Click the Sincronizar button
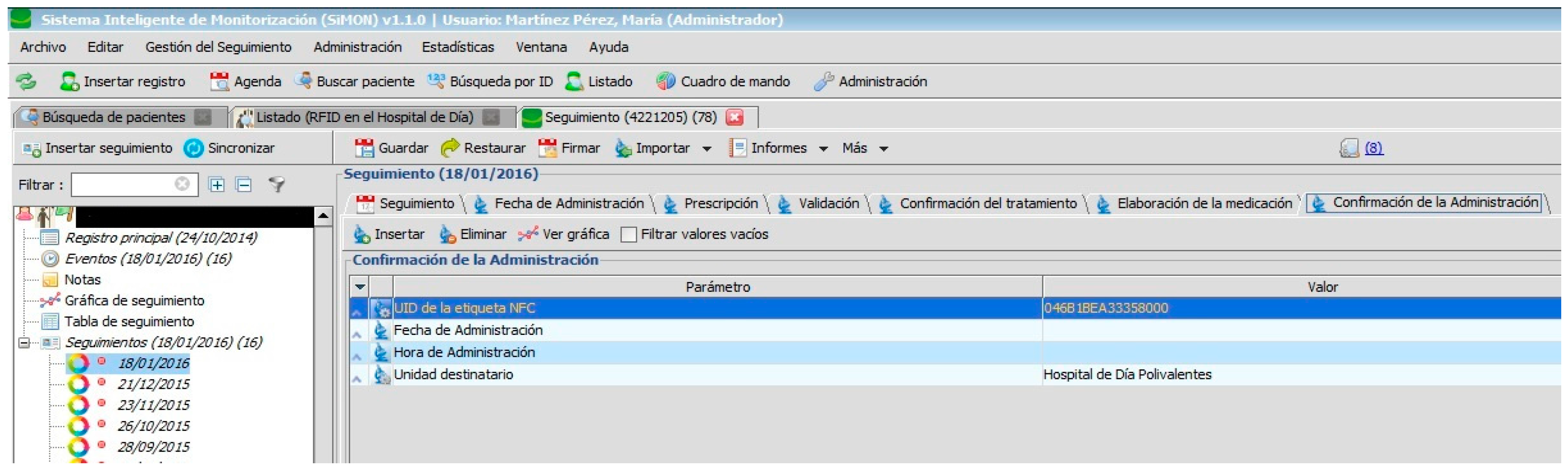1568x470 pixels. point(229,149)
